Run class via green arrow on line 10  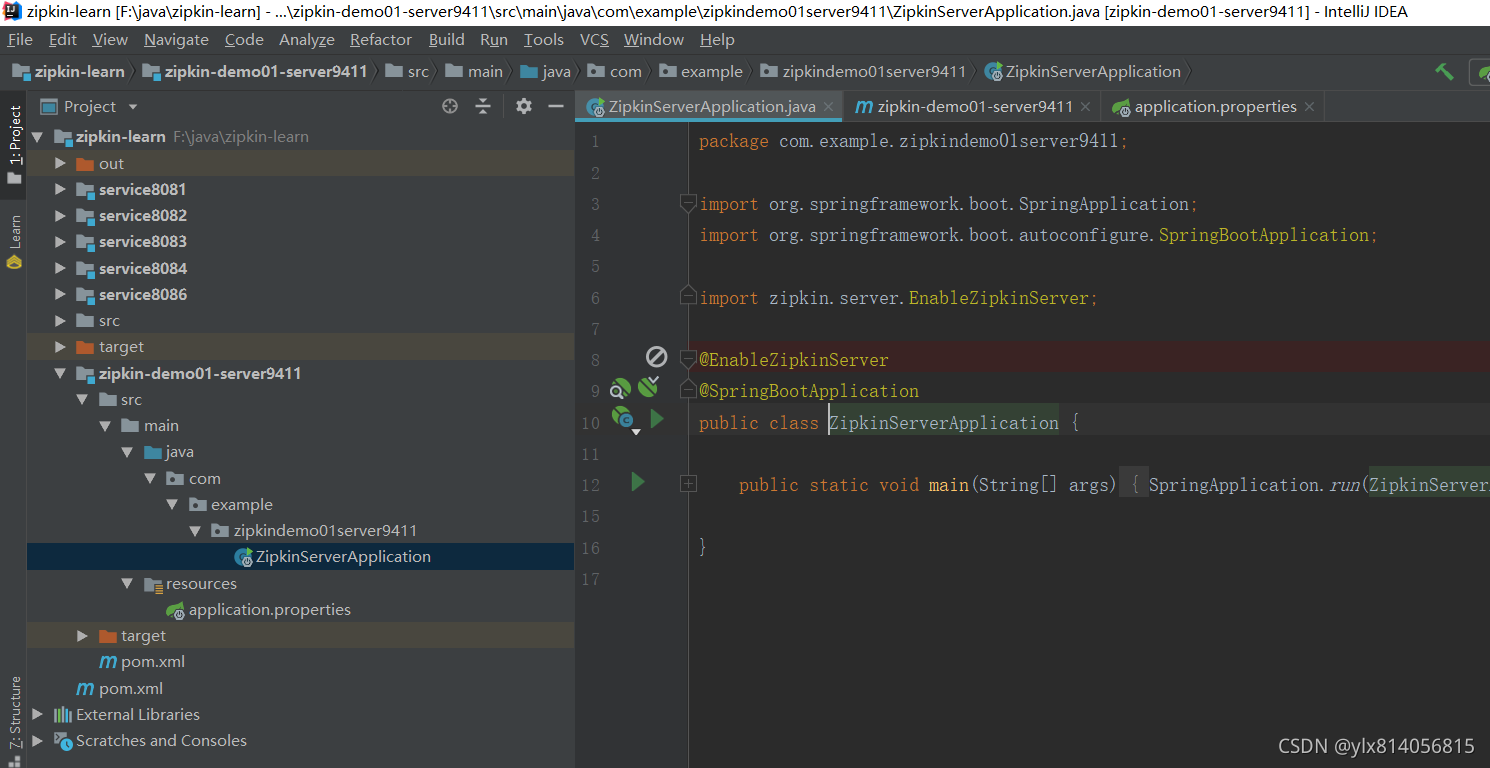point(657,419)
